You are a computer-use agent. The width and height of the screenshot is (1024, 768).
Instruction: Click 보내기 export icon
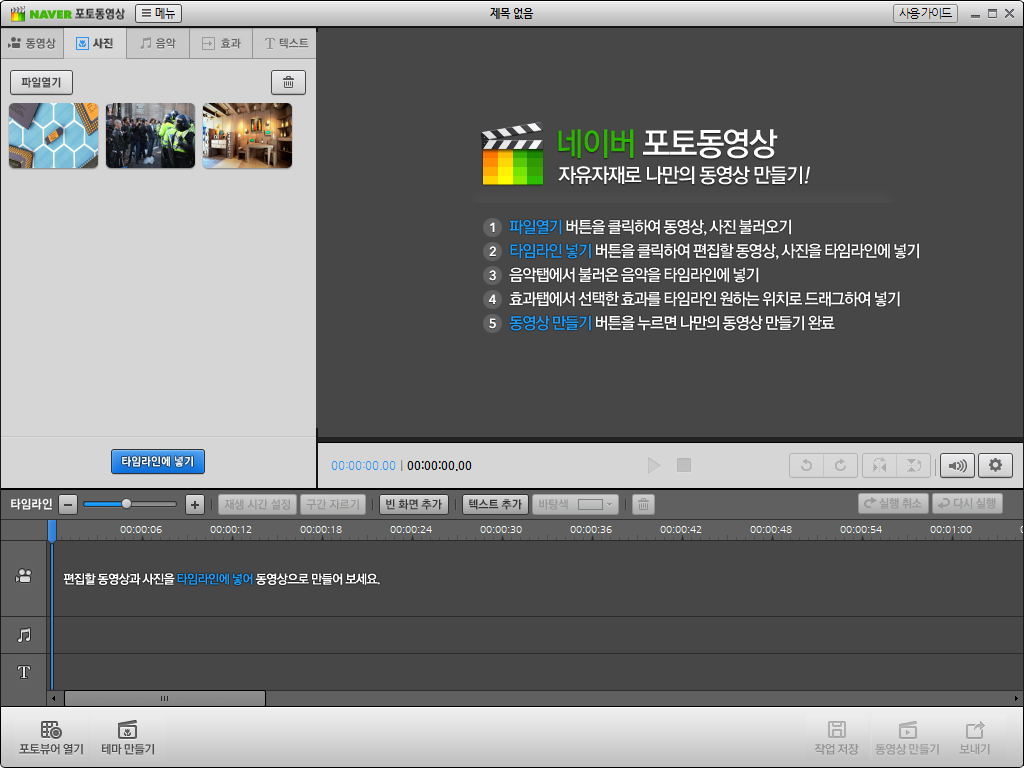pyautogui.click(x=974, y=737)
